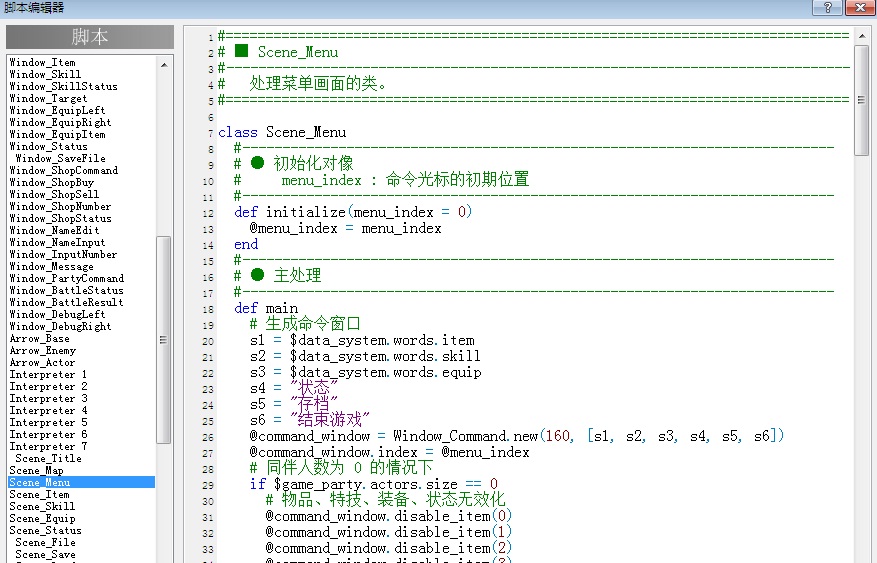Click the 脚本 panel header

[x=89, y=37]
